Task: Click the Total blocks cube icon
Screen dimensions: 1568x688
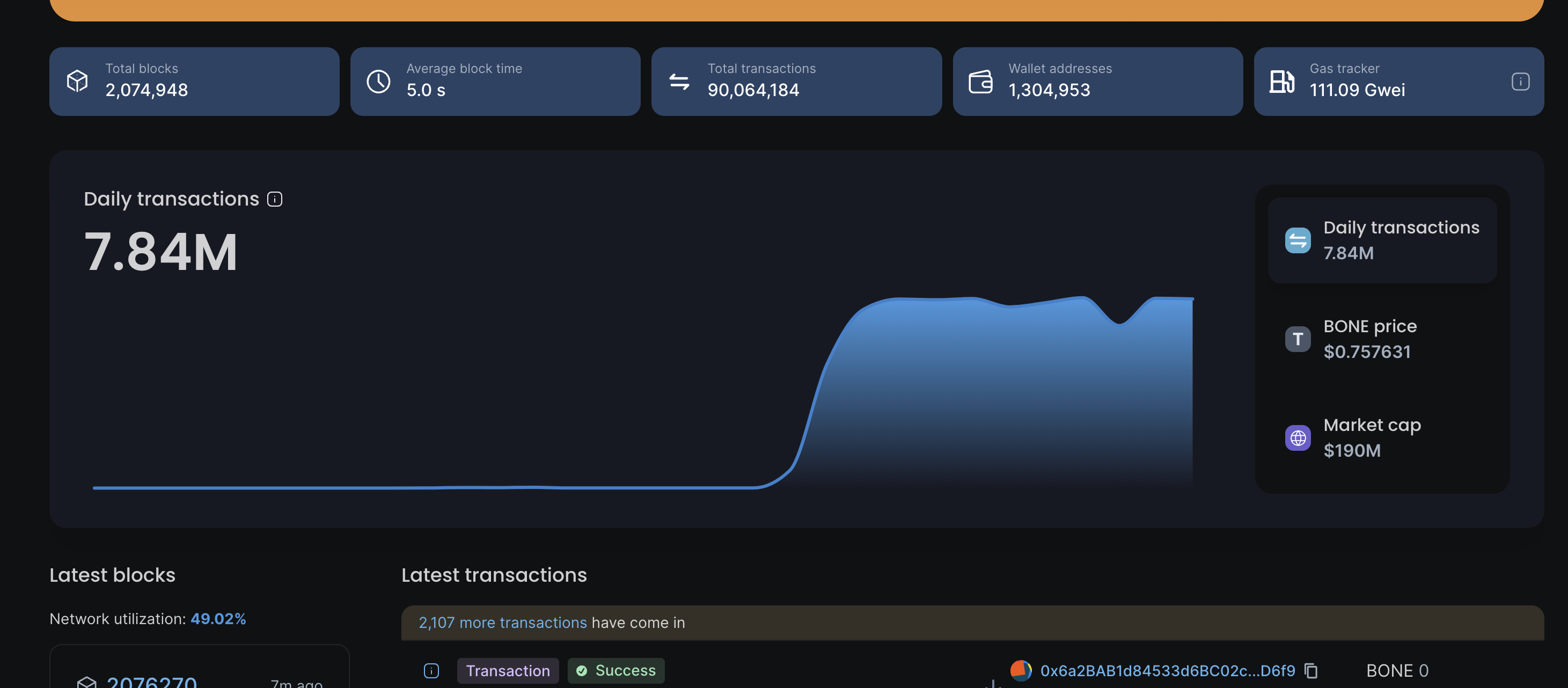Action: (x=77, y=81)
